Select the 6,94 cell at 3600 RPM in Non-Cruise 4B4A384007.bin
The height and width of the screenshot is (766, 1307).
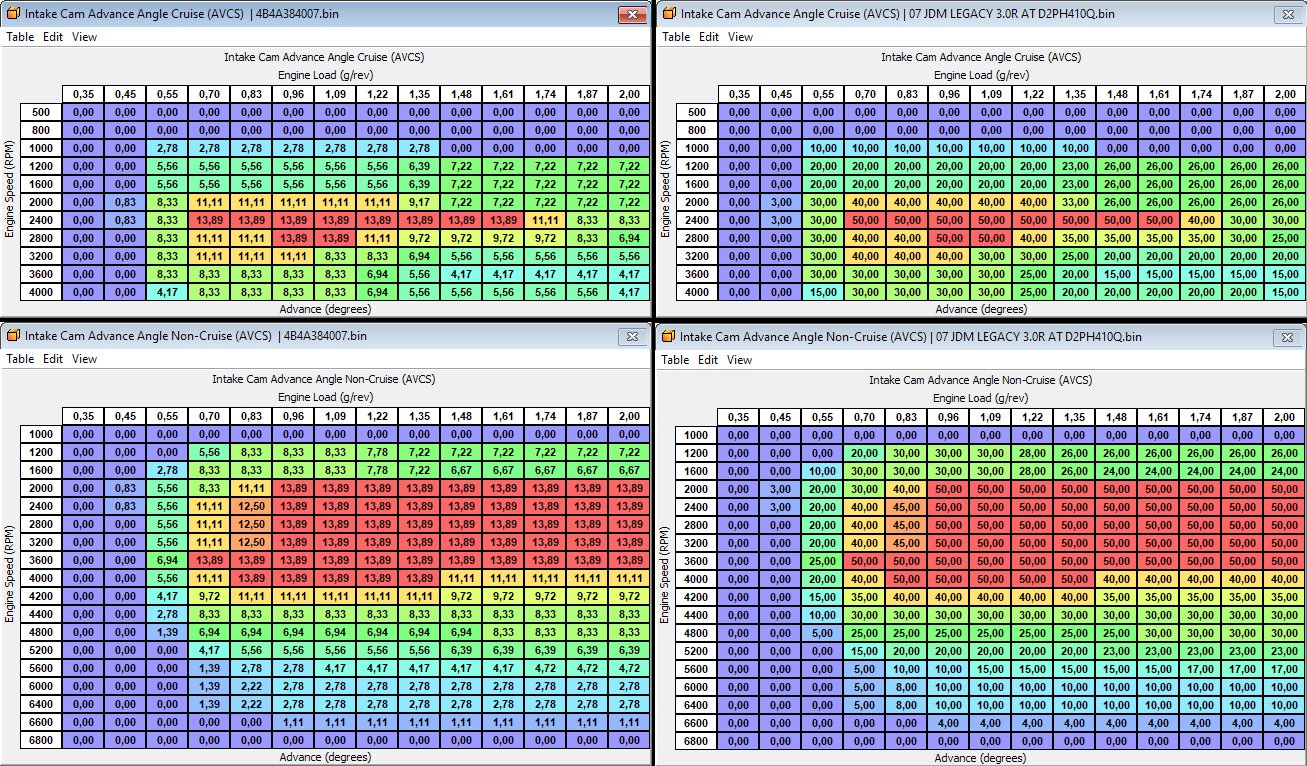[167, 560]
